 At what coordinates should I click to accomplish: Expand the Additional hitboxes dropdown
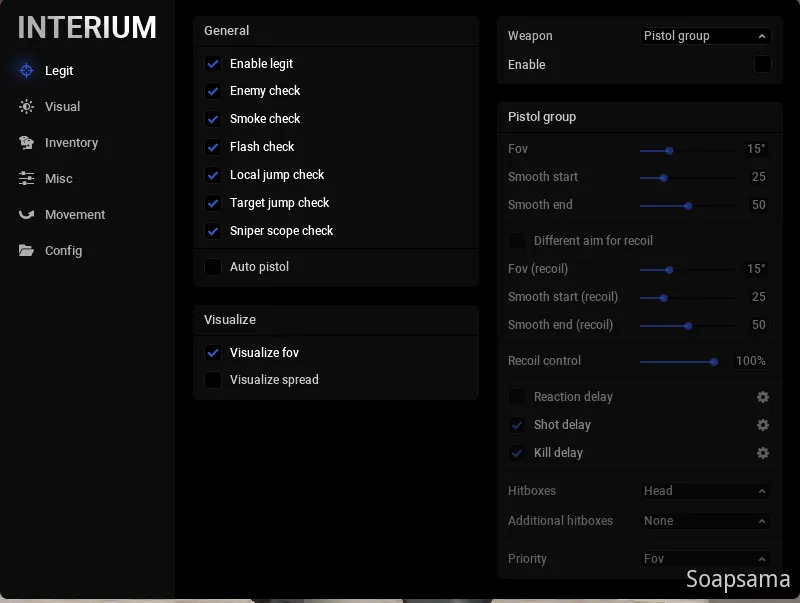pyautogui.click(x=705, y=521)
